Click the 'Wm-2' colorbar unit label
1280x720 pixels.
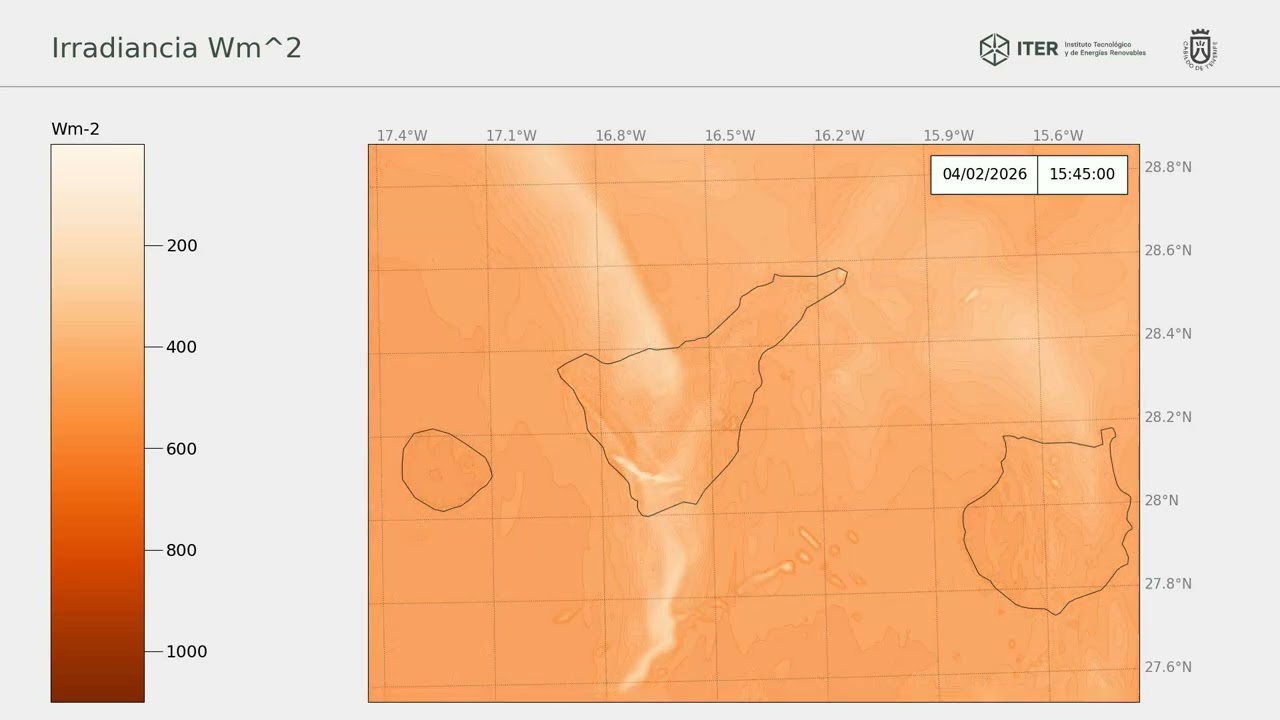point(75,129)
